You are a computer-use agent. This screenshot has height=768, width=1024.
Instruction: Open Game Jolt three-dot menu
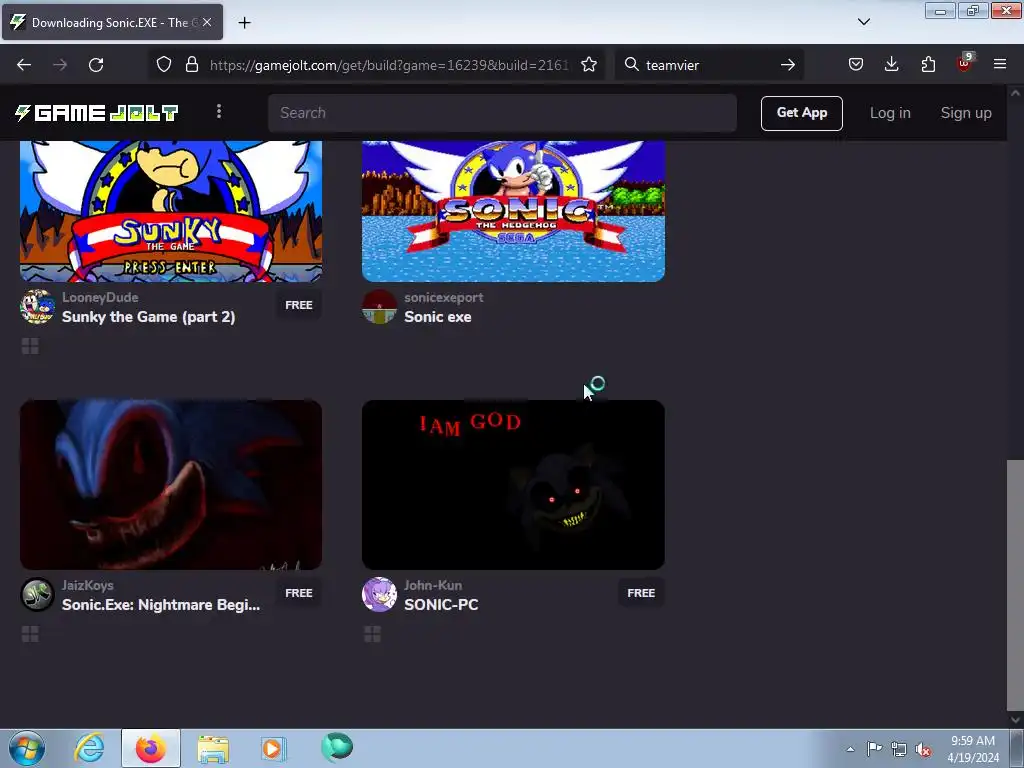click(219, 112)
